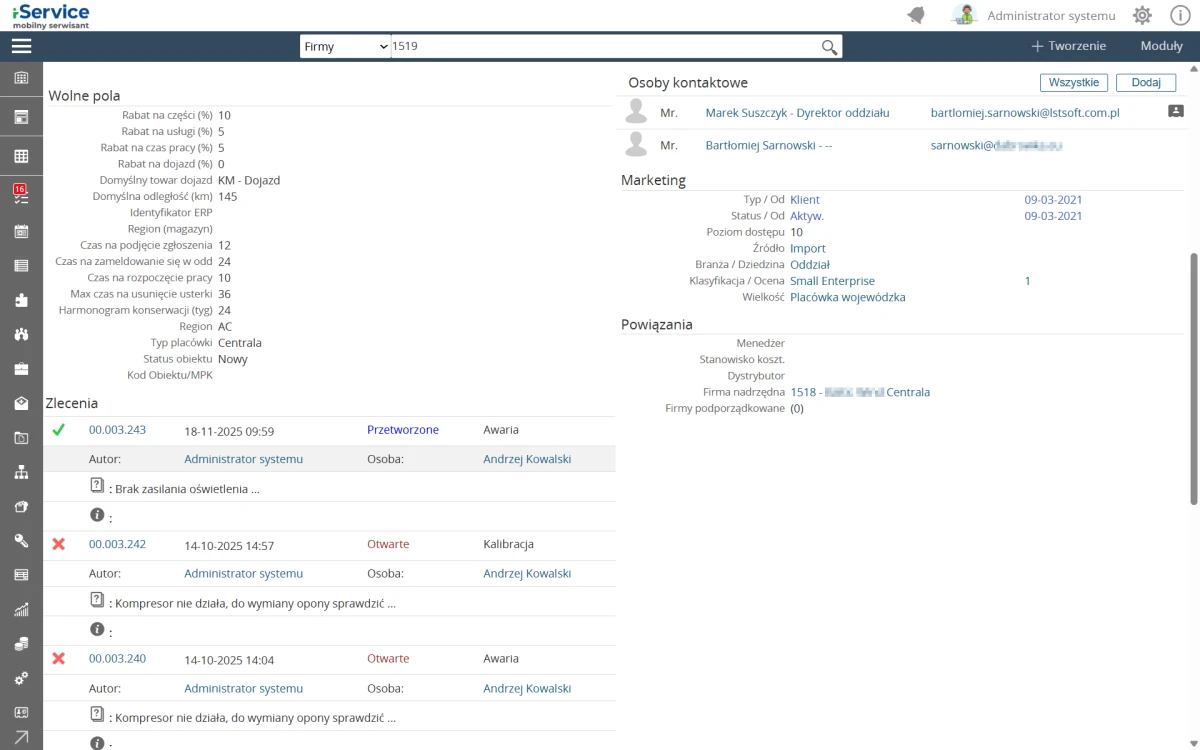Open the settings gear icon
The image size is (1200, 750).
click(1142, 15)
